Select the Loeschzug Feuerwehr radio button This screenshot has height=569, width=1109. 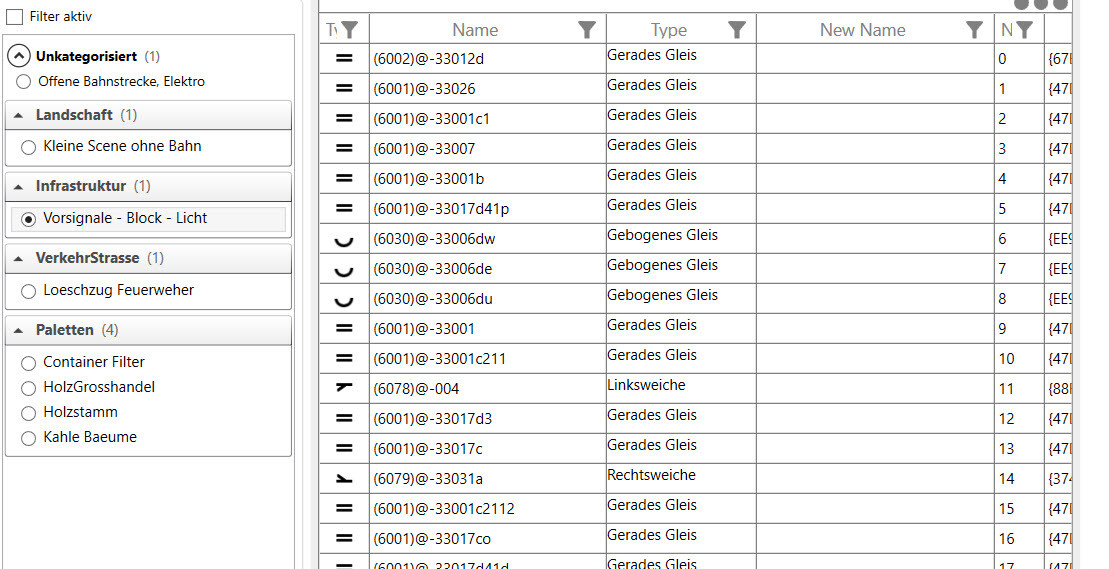[28, 291]
